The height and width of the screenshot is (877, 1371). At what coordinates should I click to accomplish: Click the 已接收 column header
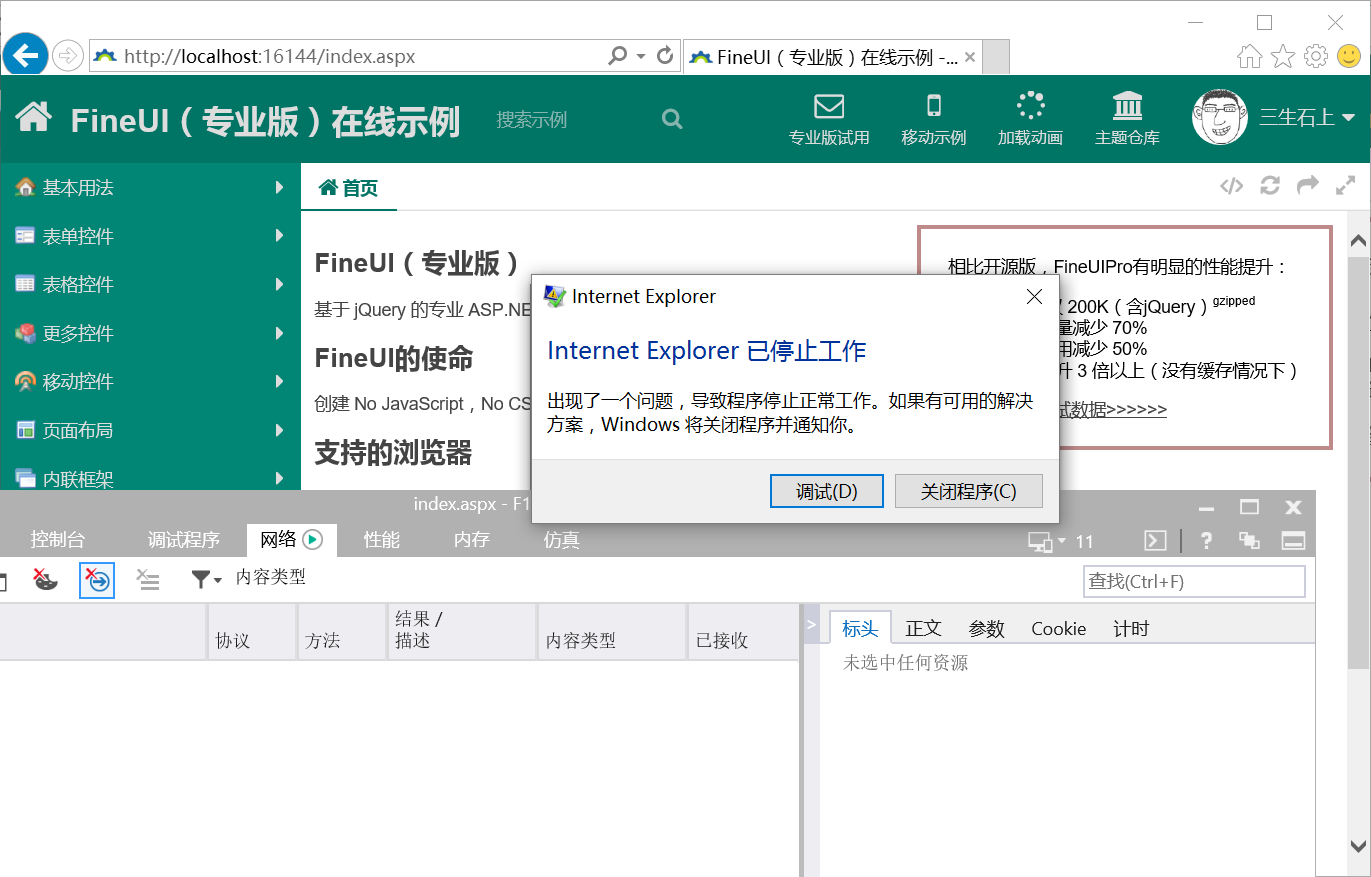point(744,632)
